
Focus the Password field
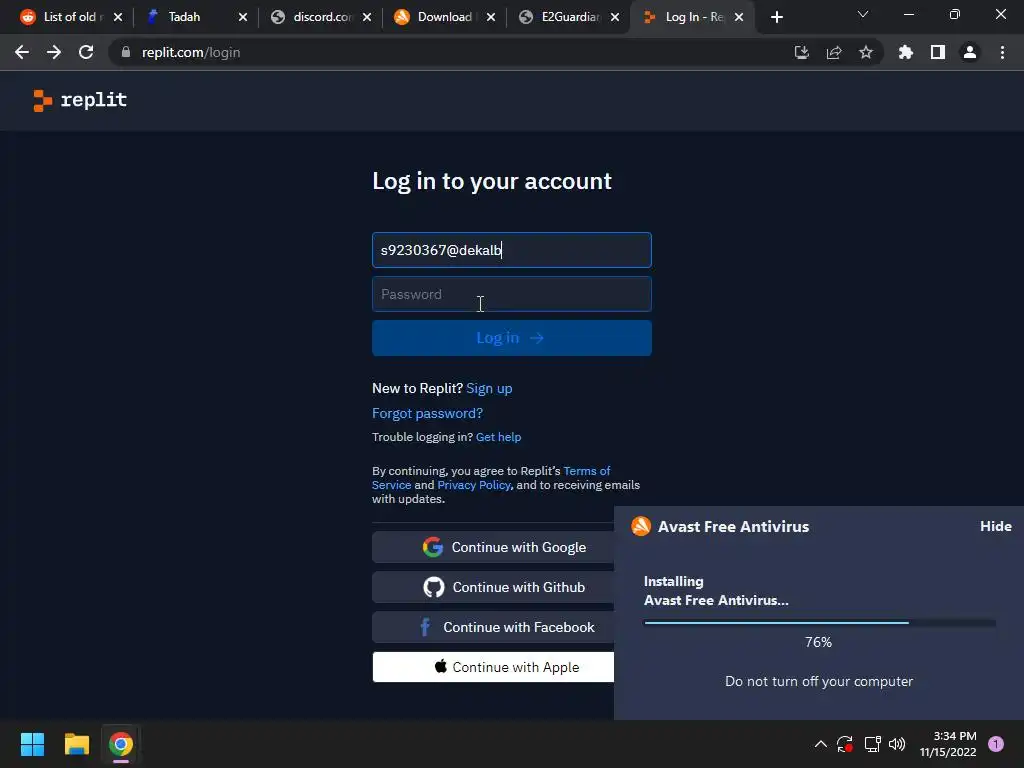point(511,294)
